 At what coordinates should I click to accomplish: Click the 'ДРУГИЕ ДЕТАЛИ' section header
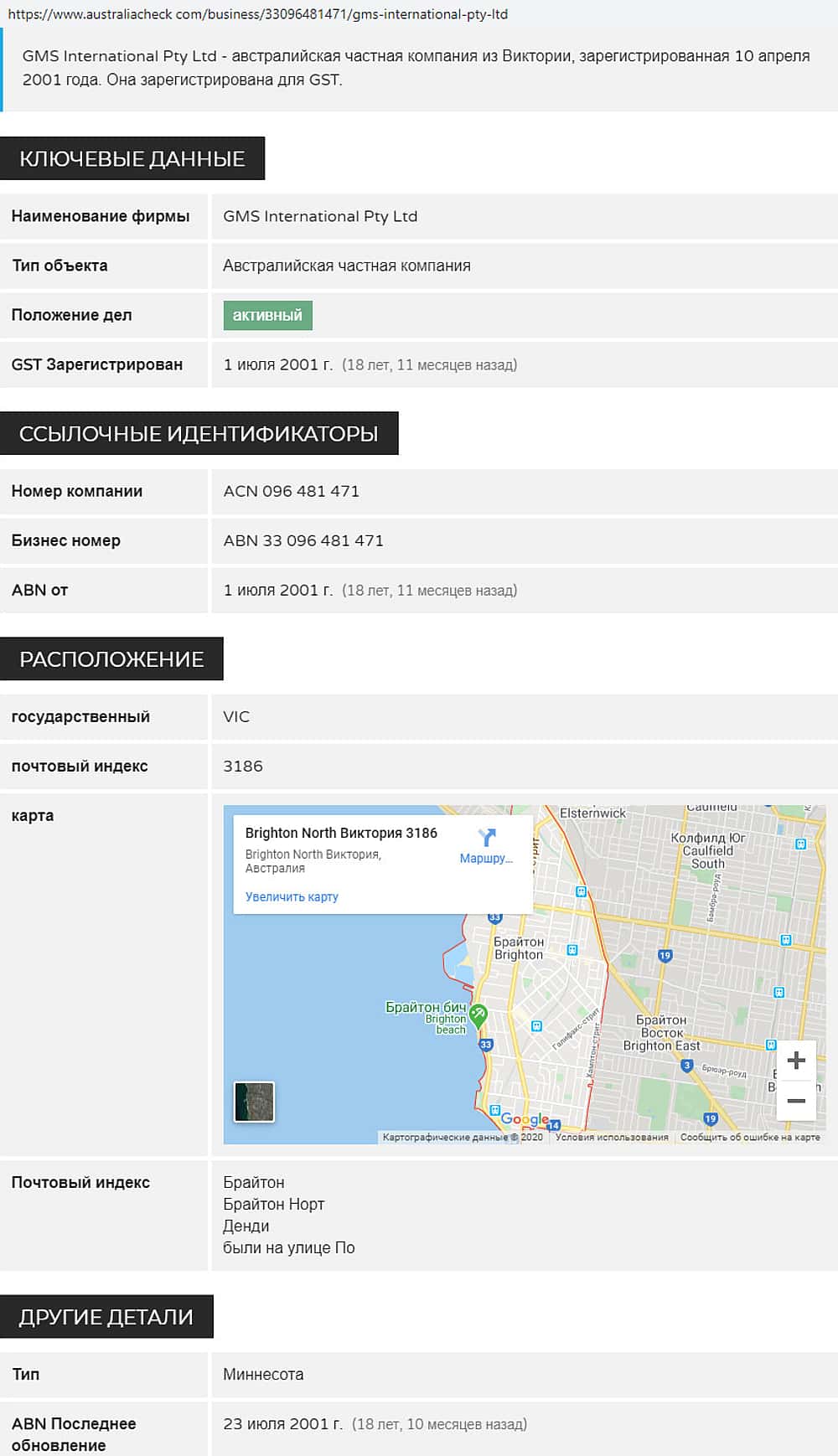click(106, 1316)
